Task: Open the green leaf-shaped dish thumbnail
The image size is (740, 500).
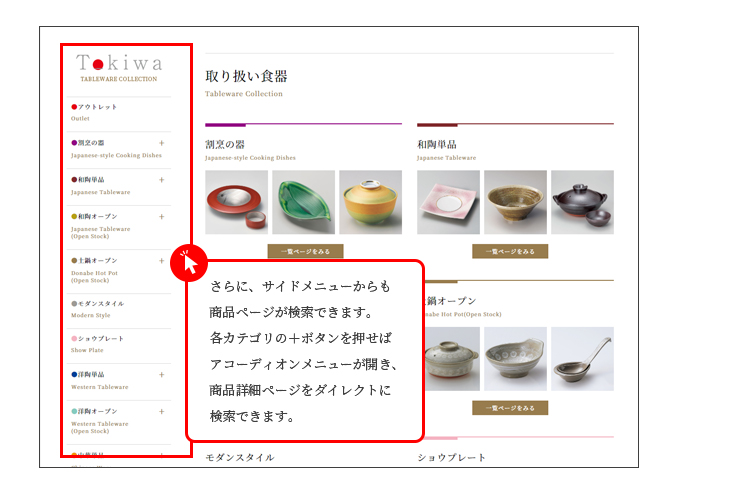Action: pyautogui.click(x=303, y=202)
